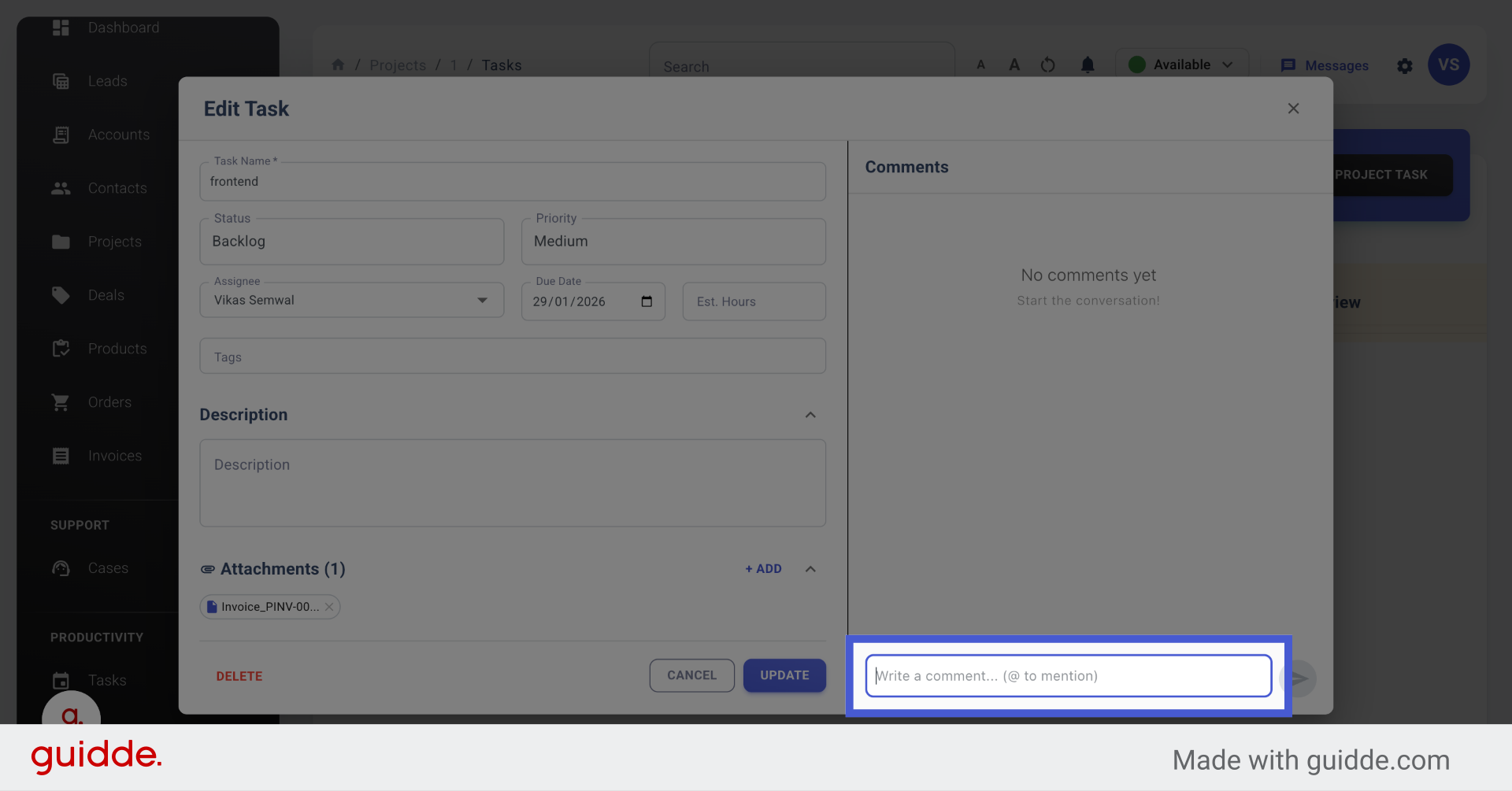The width and height of the screenshot is (1512, 791).
Task: Collapse the Attachments section chevron
Action: click(810, 569)
